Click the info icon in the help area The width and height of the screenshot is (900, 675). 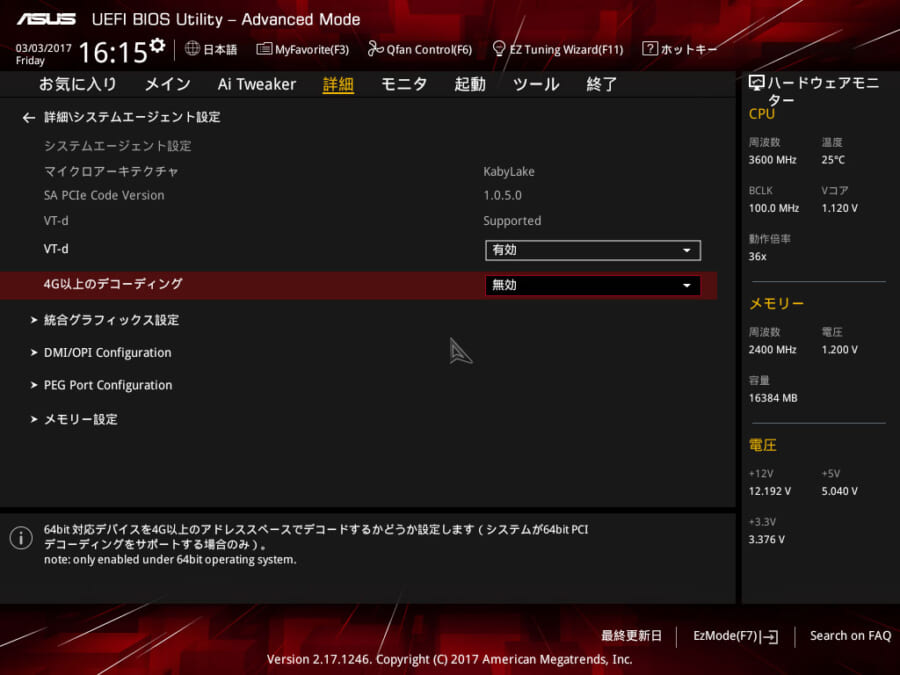[21, 538]
